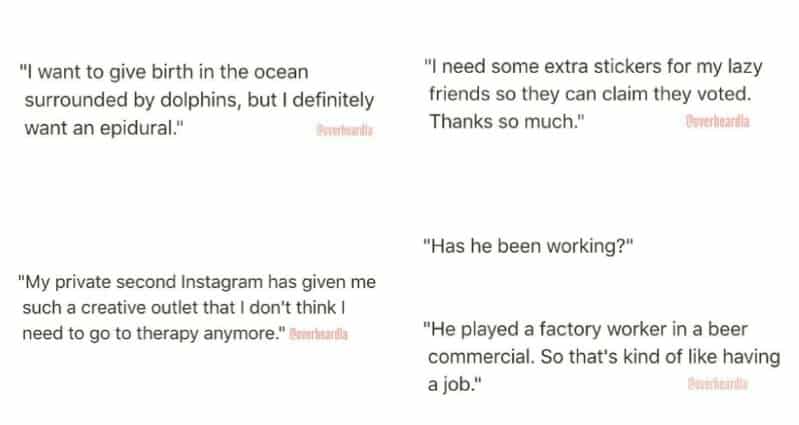
Task: Click the @overheardla watermark beside 'a job'
Action: [x=718, y=384]
